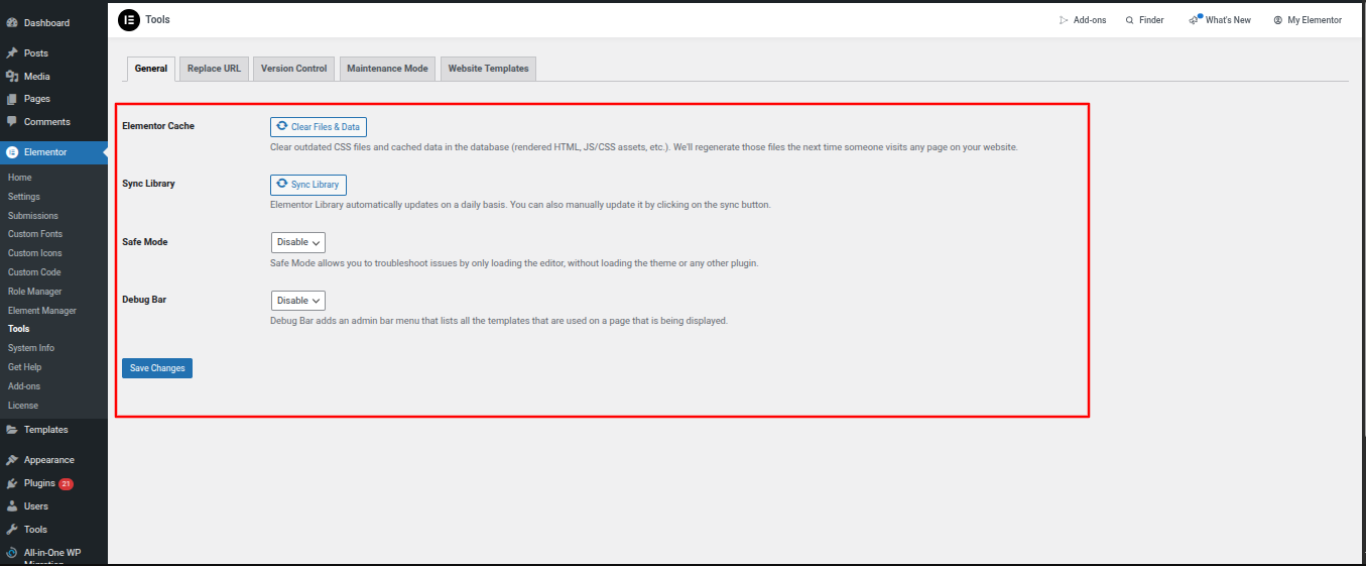
Task: Open the Website Templates tab
Action: coord(488,69)
